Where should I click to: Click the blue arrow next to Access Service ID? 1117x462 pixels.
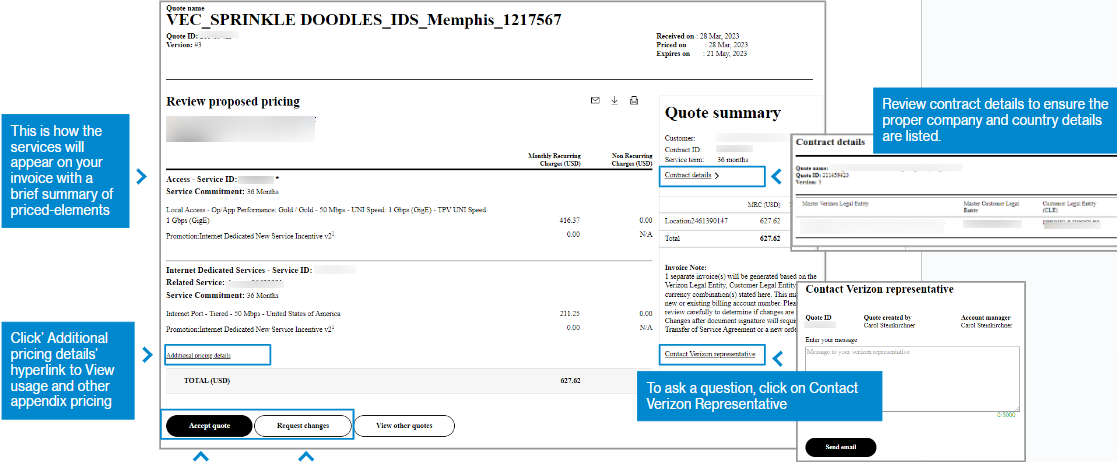142,177
